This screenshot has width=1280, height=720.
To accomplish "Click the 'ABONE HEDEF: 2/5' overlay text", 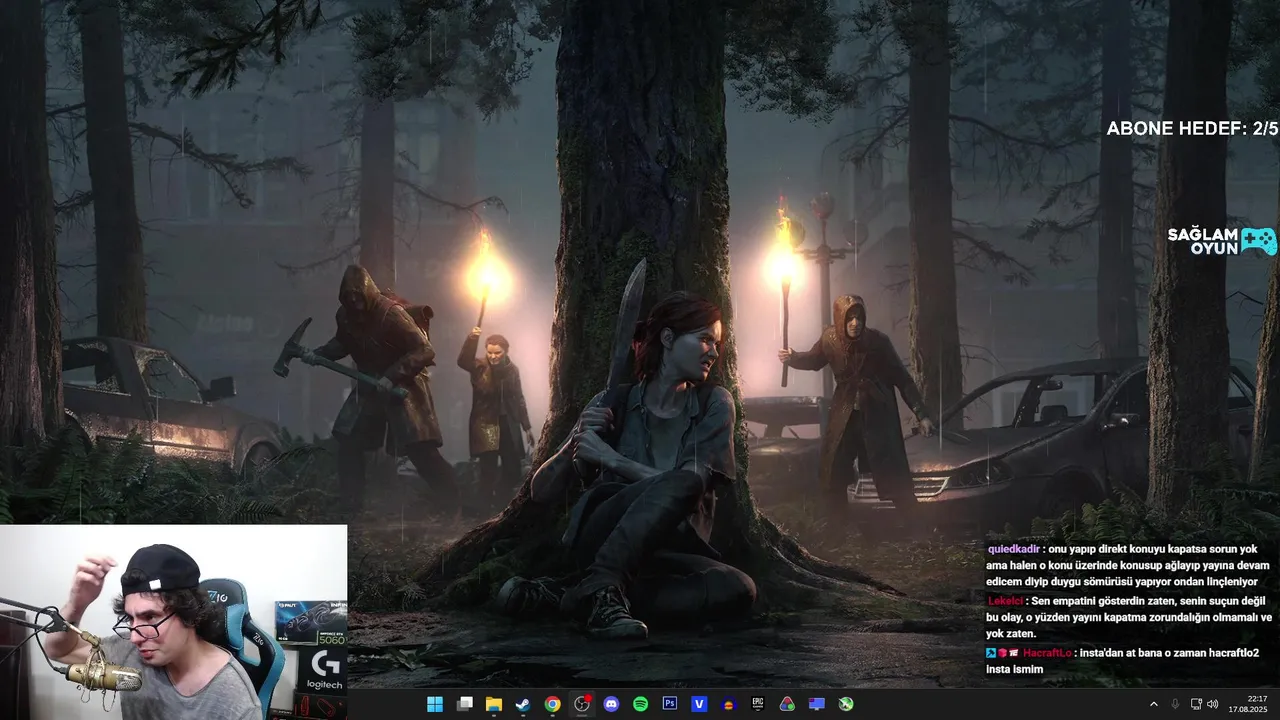I will point(1192,128).
